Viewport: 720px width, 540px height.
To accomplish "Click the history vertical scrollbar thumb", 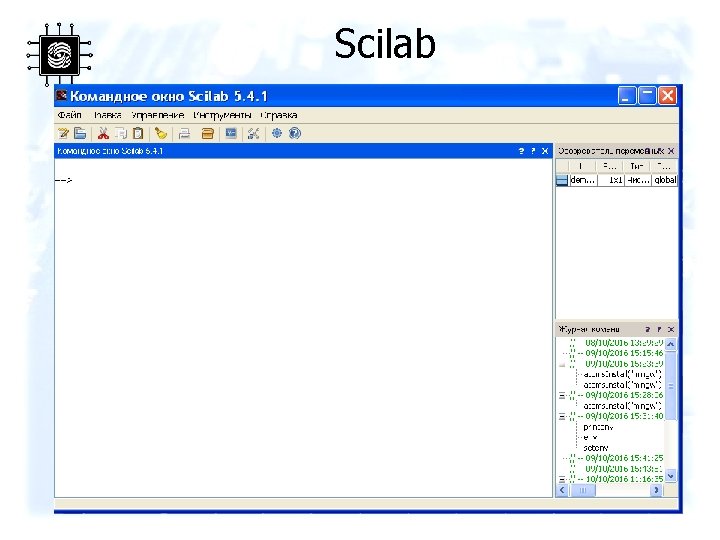I will pyautogui.click(x=671, y=386).
